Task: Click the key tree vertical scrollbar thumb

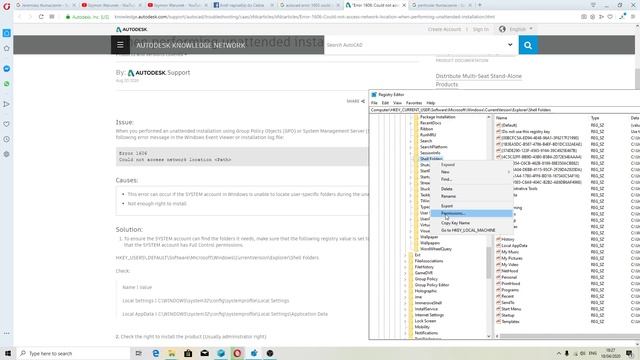Action: 489,263
